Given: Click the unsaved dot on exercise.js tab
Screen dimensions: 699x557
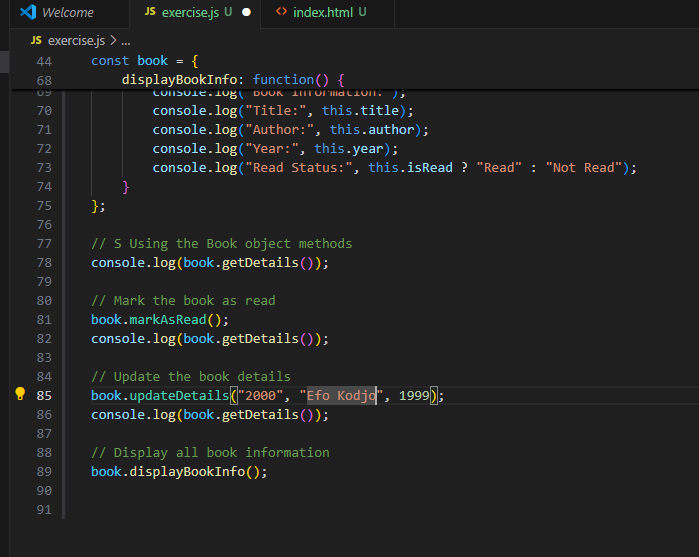Looking at the screenshot, I should [x=246, y=12].
